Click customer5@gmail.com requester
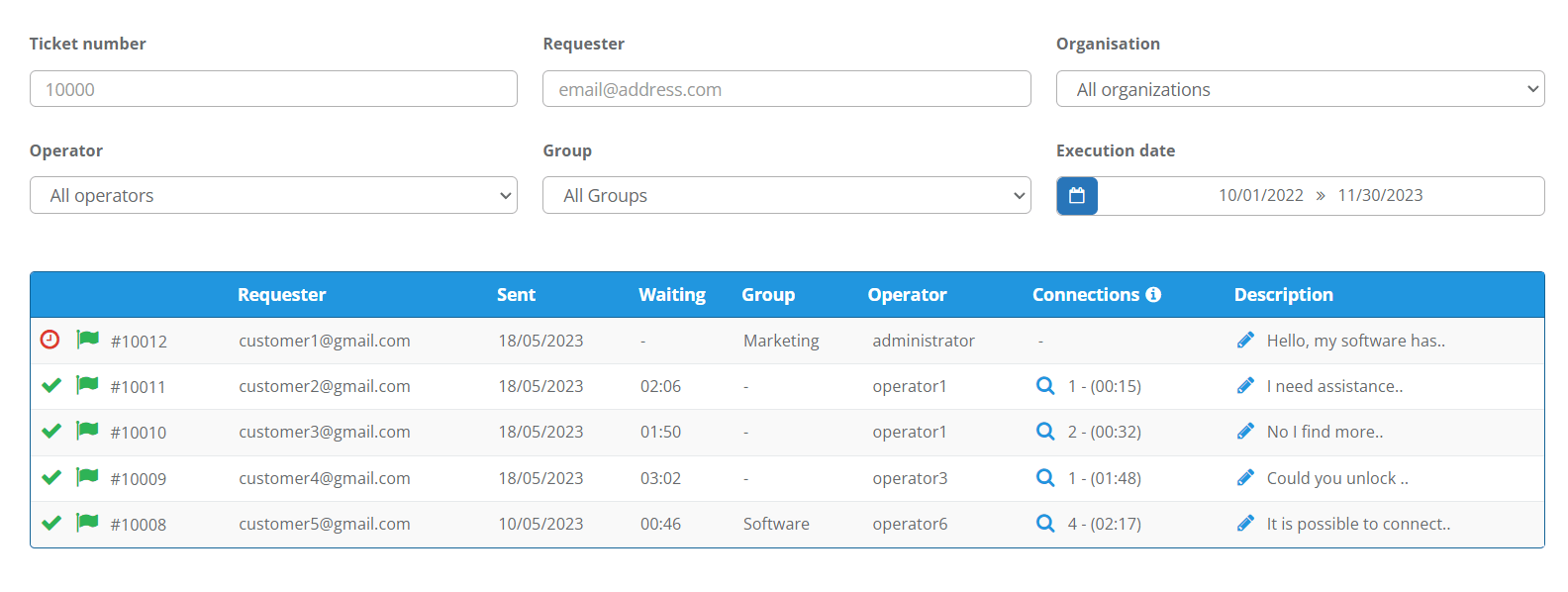The width and height of the screenshot is (1568, 592). click(x=325, y=524)
